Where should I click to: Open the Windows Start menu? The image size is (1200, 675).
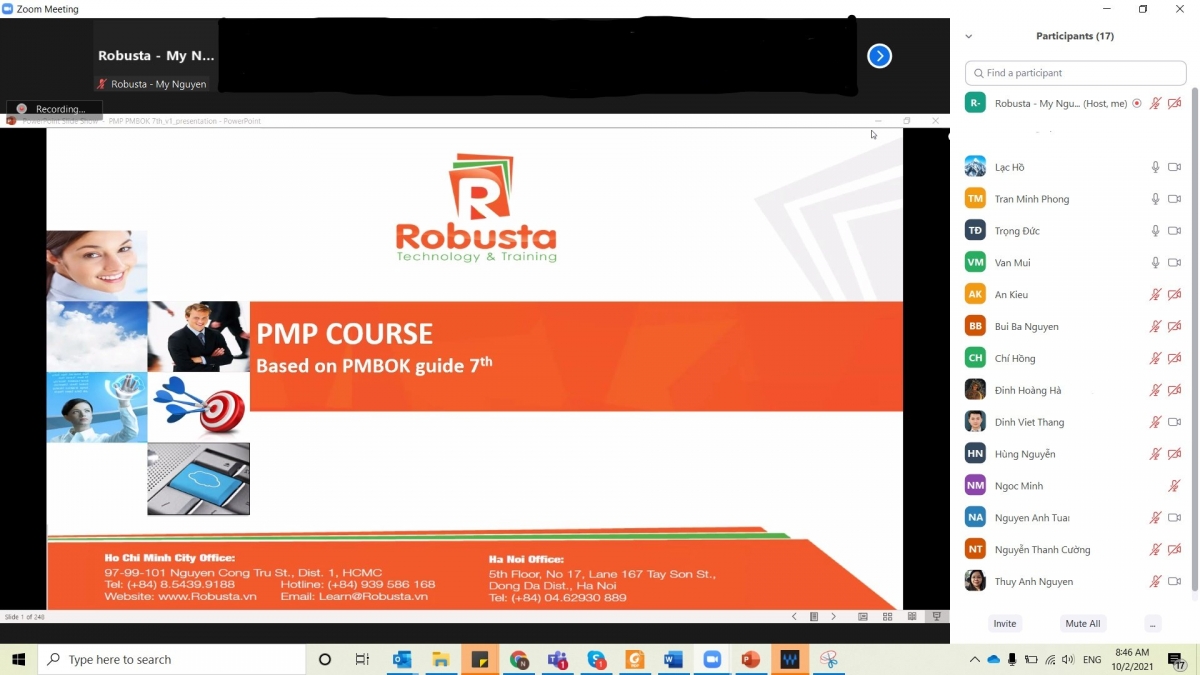(x=18, y=659)
